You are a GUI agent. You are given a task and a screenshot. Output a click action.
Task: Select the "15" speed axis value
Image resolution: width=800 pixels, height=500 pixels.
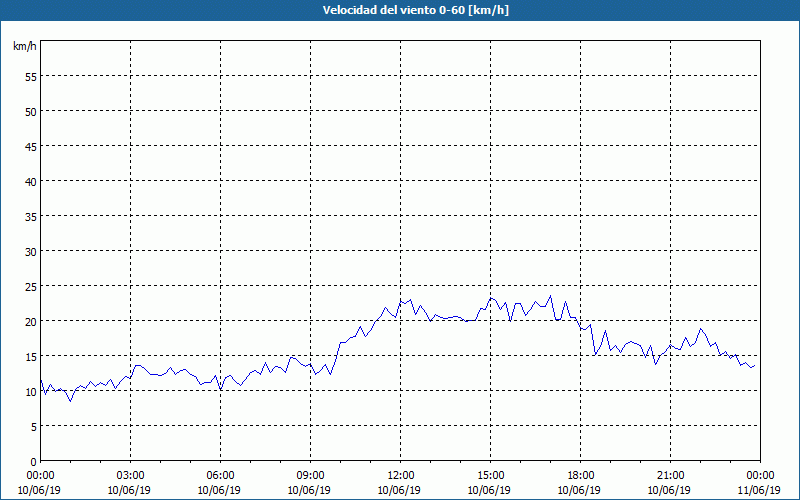tap(31, 356)
